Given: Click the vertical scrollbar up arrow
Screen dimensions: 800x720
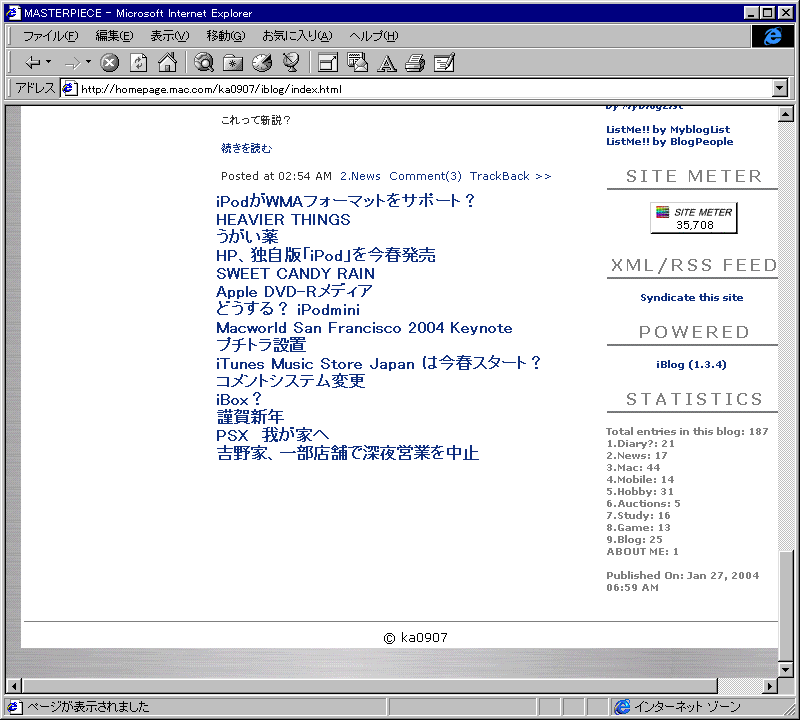Looking at the screenshot, I should pos(786,114).
